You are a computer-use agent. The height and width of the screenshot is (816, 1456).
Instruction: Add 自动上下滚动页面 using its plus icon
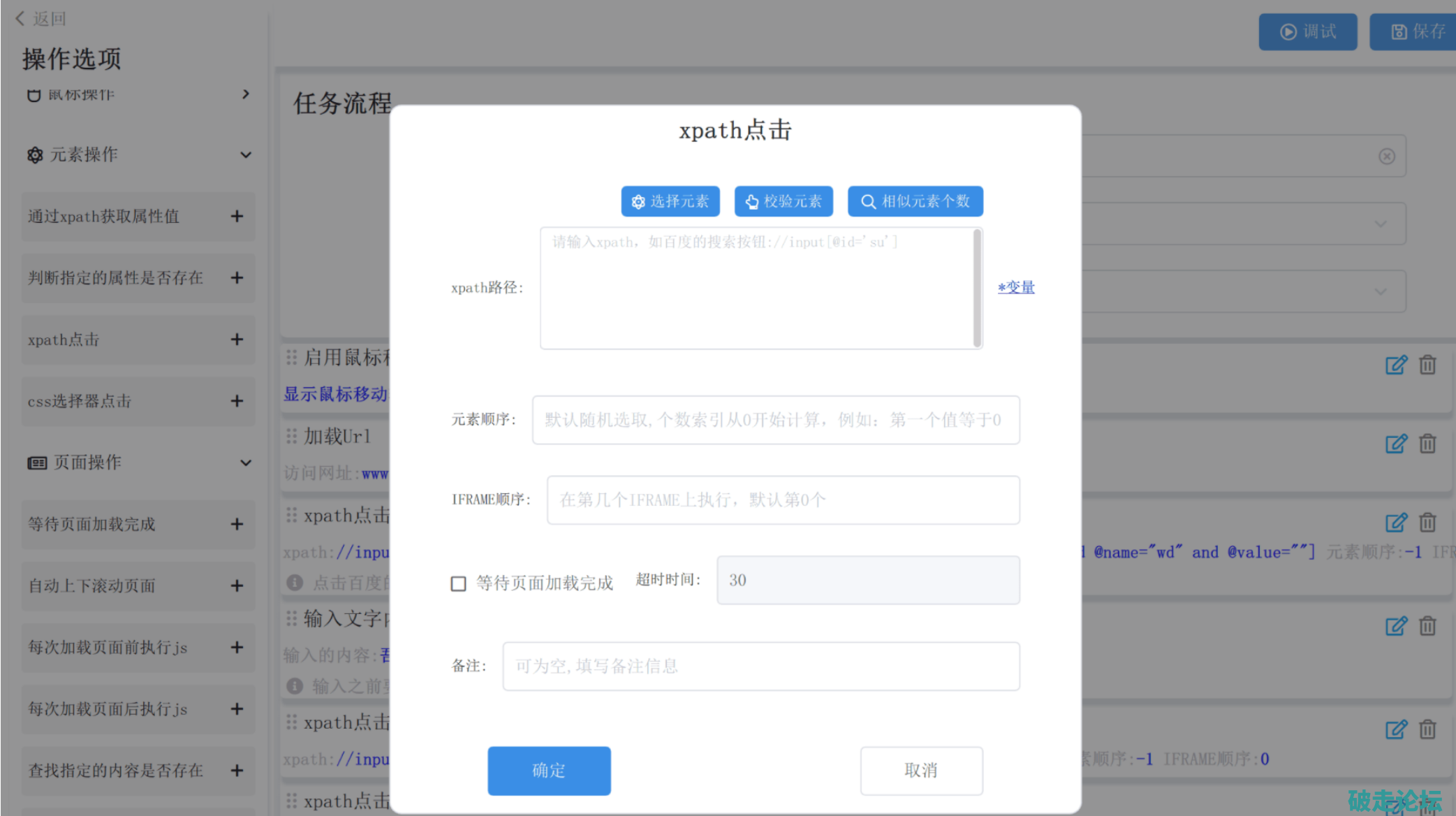click(x=237, y=585)
